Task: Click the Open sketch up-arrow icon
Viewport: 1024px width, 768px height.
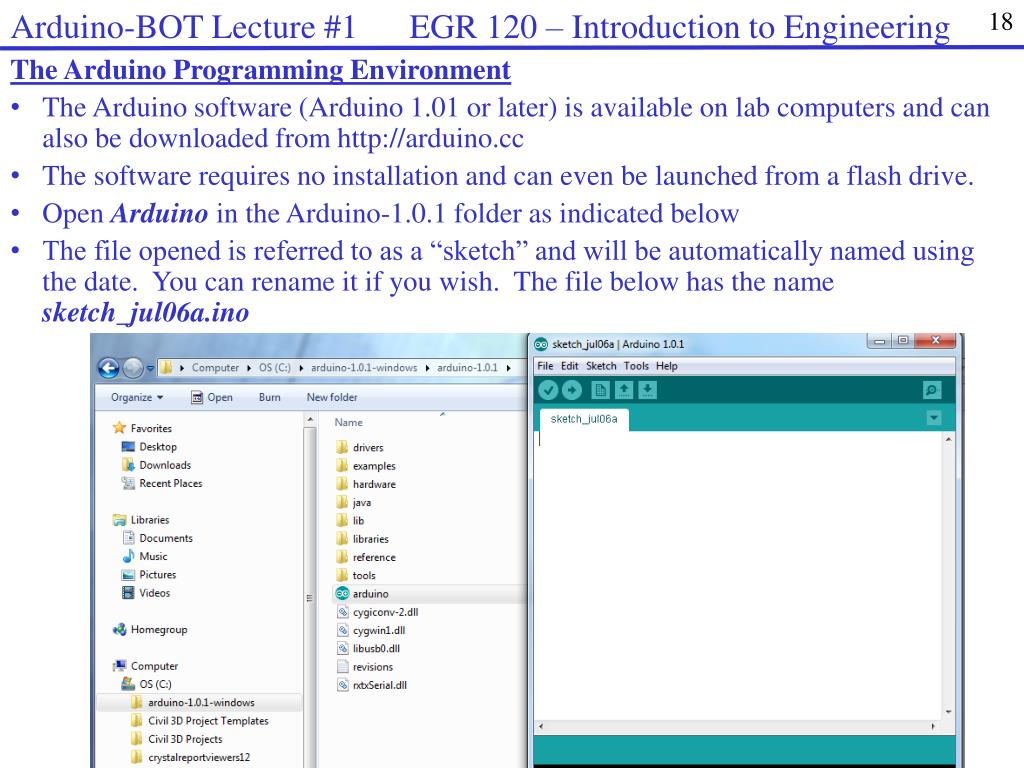Action: click(624, 391)
